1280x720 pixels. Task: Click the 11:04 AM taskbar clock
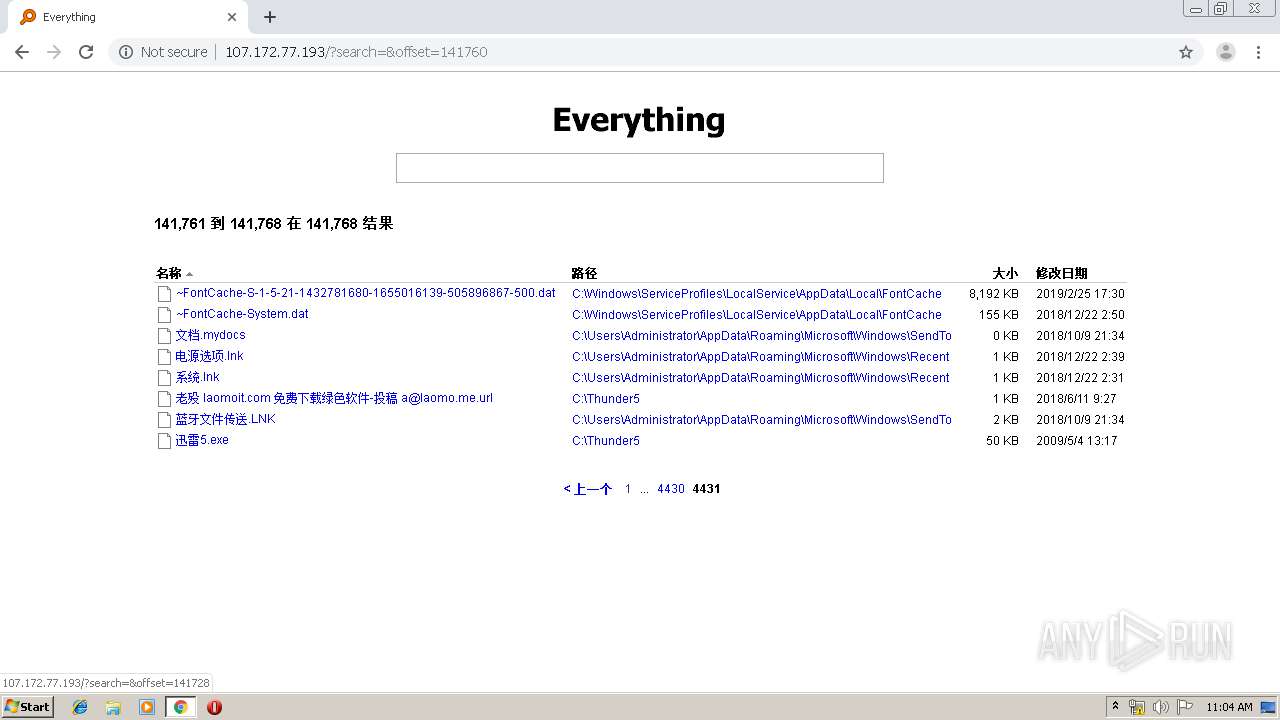tap(1229, 707)
